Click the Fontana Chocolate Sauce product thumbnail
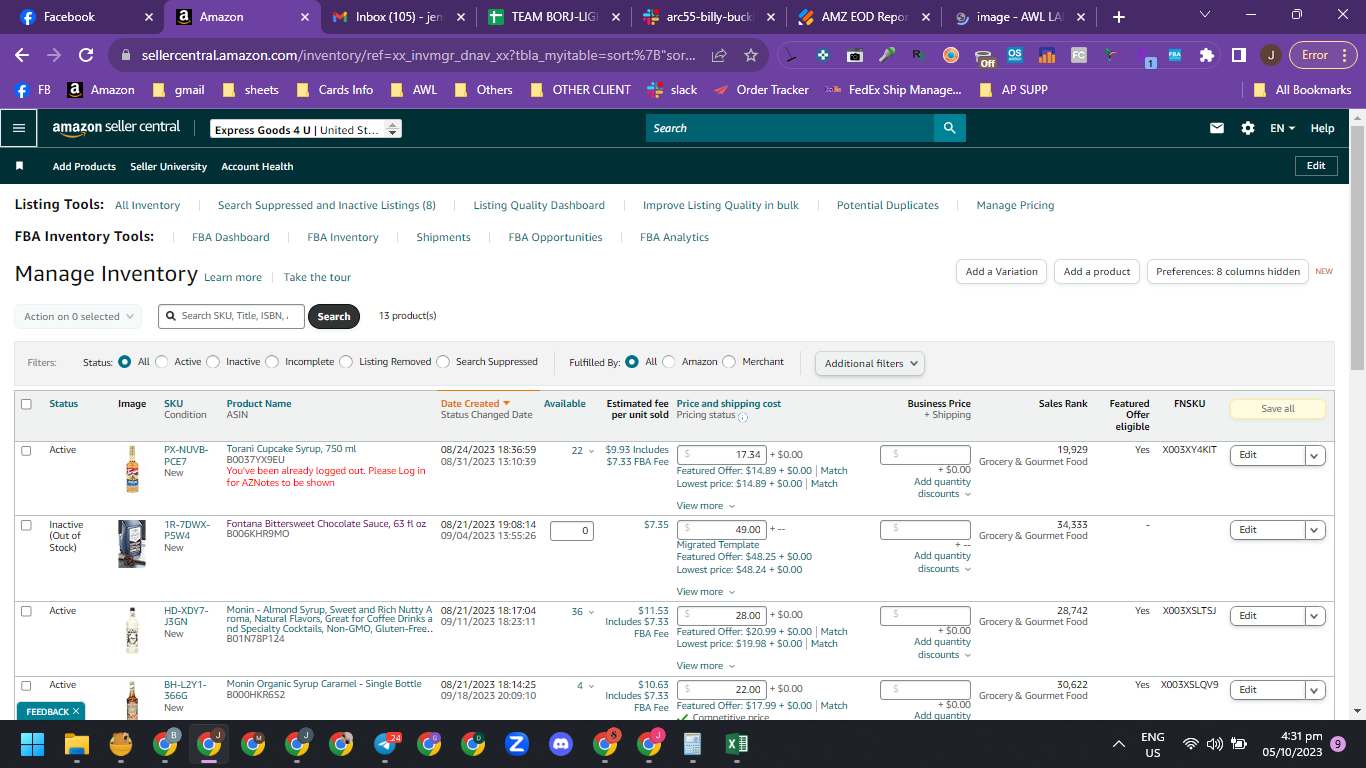Viewport: 1366px width, 768px height. coord(132,543)
